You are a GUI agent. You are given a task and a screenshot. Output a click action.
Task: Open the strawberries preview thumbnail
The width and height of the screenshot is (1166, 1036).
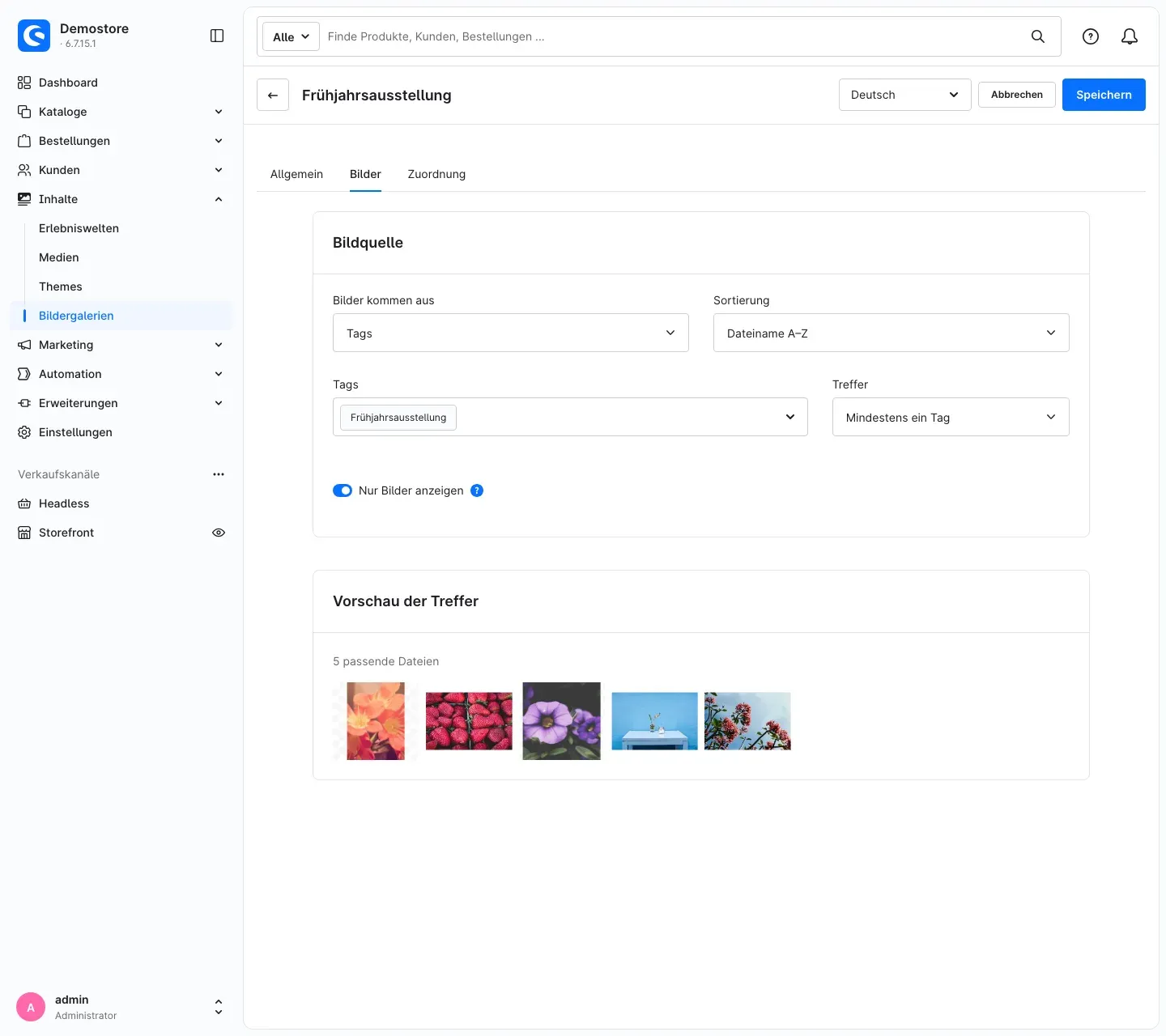(469, 721)
